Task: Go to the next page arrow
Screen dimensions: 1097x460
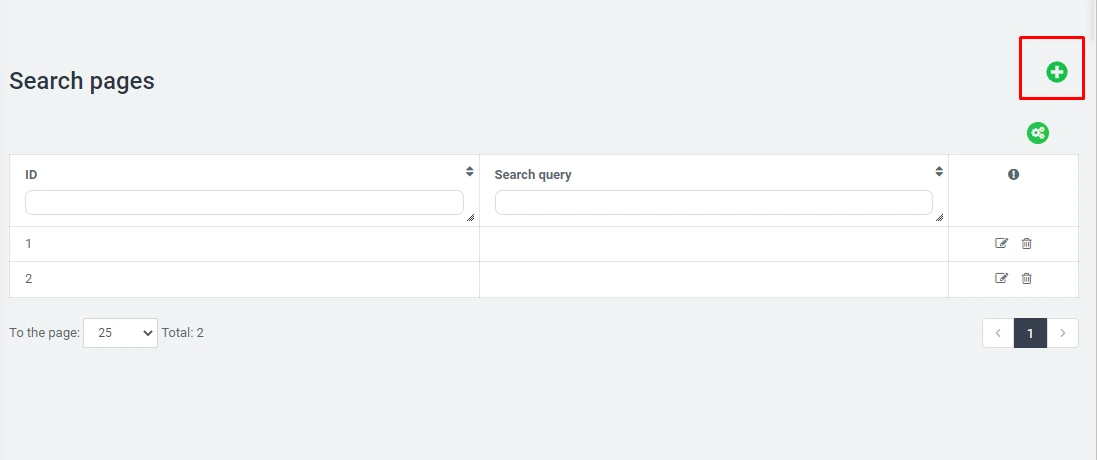Action: pyautogui.click(x=1062, y=333)
